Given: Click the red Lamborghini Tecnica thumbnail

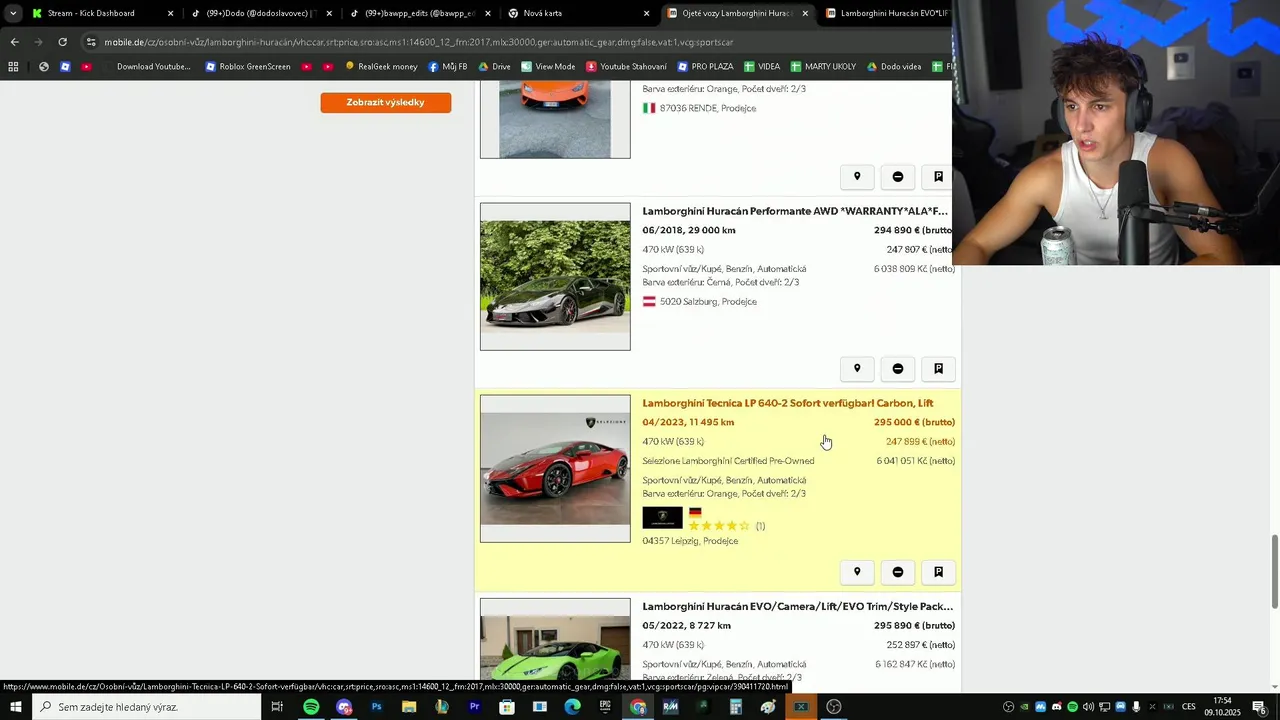Looking at the screenshot, I should click(x=555, y=469).
